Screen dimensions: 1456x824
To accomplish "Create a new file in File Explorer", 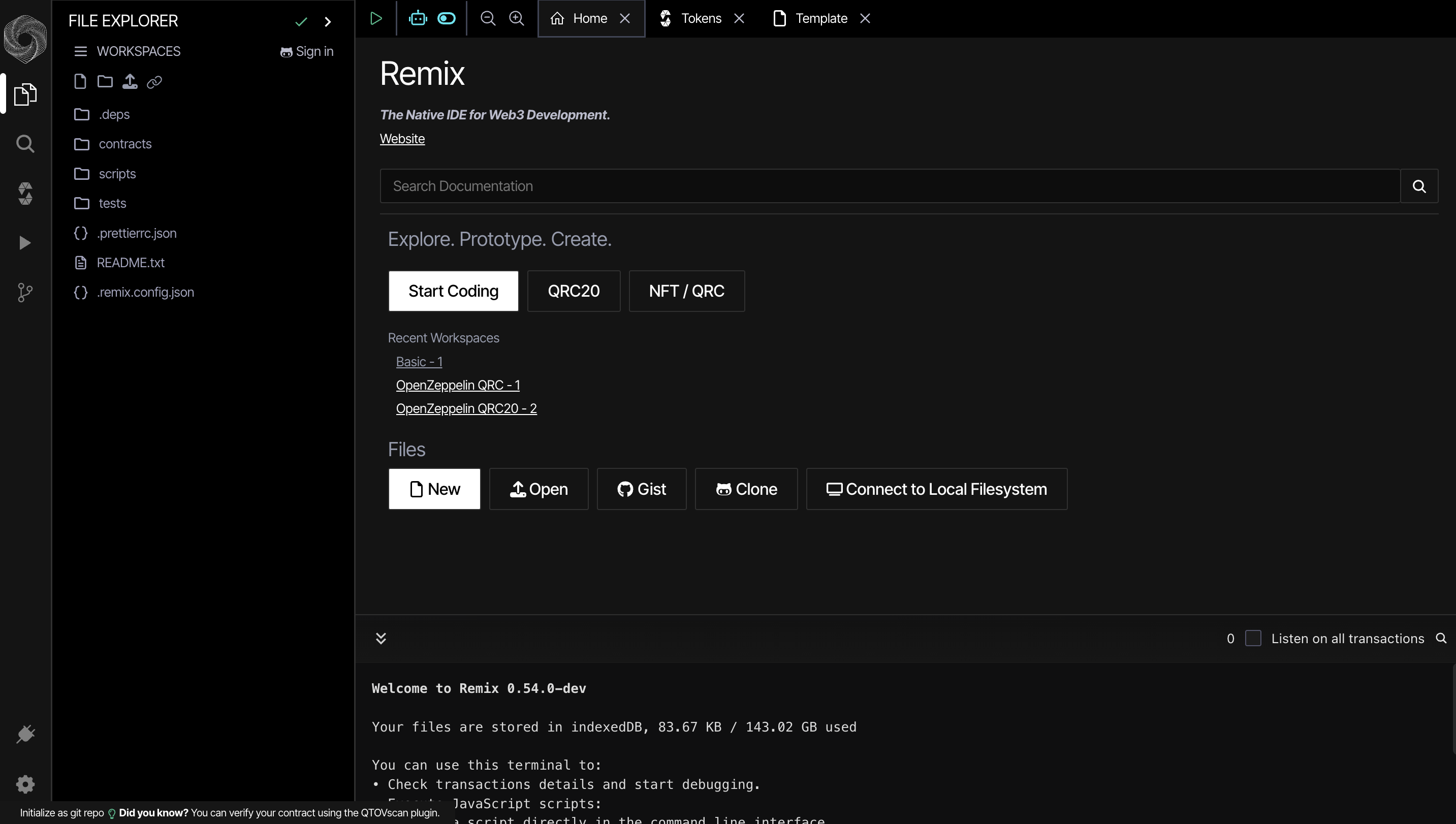I will (80, 81).
